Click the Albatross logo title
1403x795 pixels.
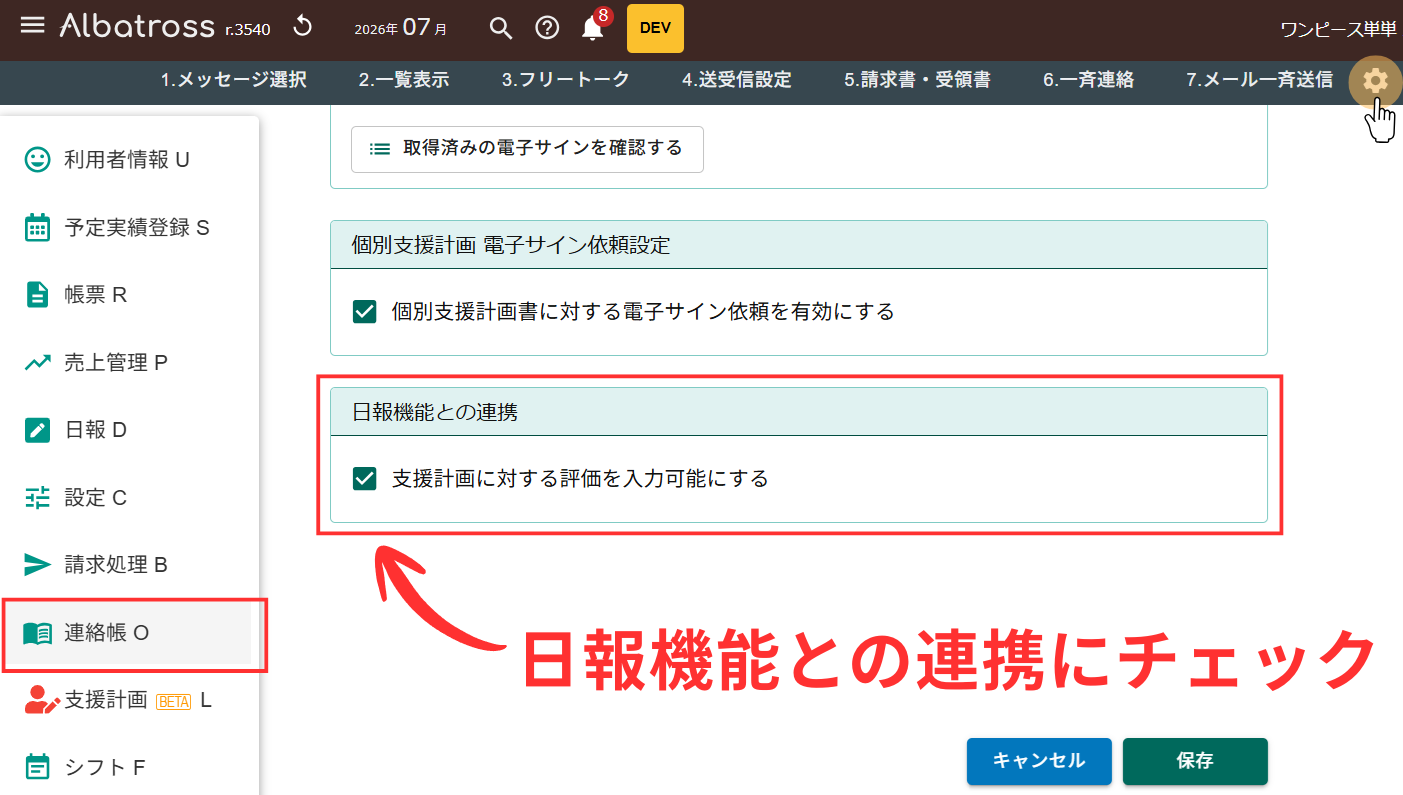[137, 26]
